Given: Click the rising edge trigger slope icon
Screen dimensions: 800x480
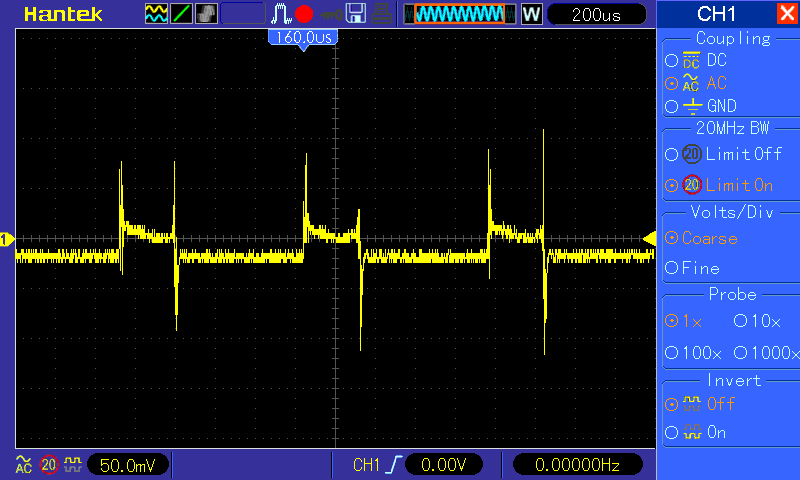Looking at the screenshot, I should [x=393, y=465].
